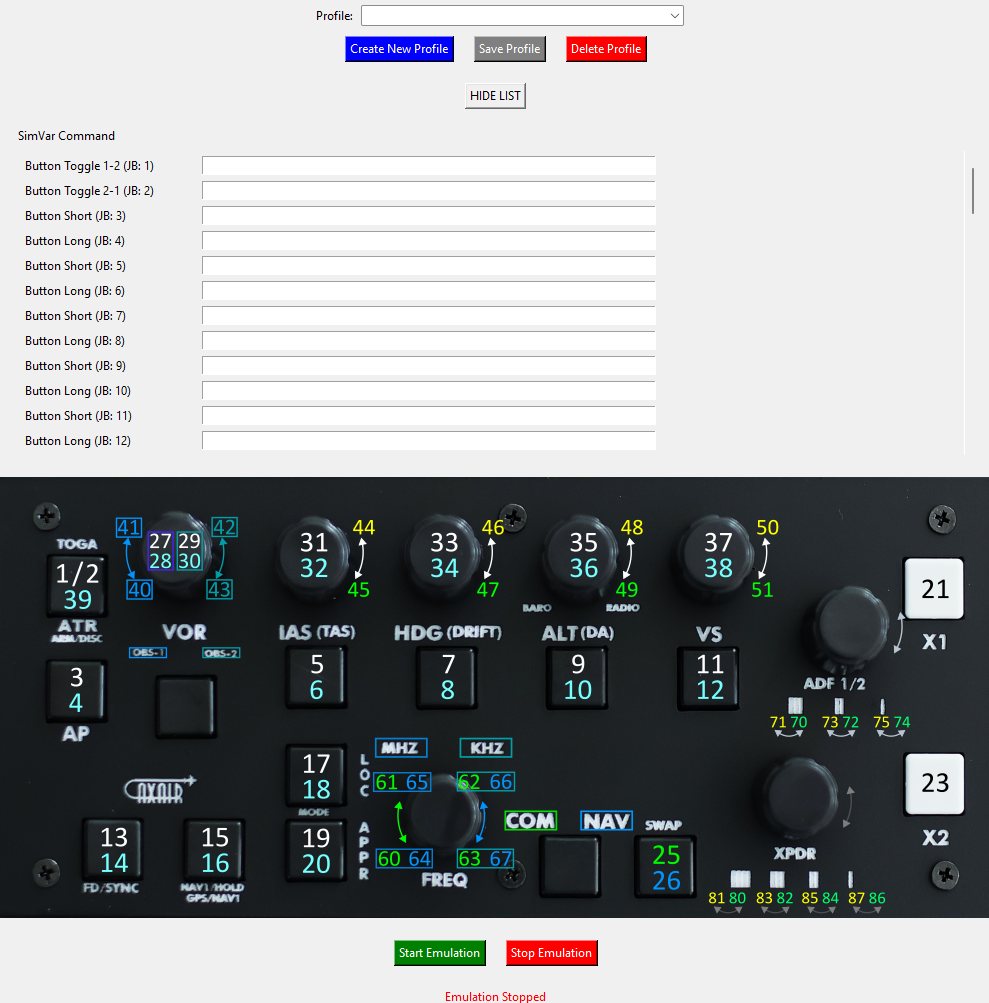The height and width of the screenshot is (1003, 989).
Task: Click the COM/NAV selector button
Action: [569, 867]
